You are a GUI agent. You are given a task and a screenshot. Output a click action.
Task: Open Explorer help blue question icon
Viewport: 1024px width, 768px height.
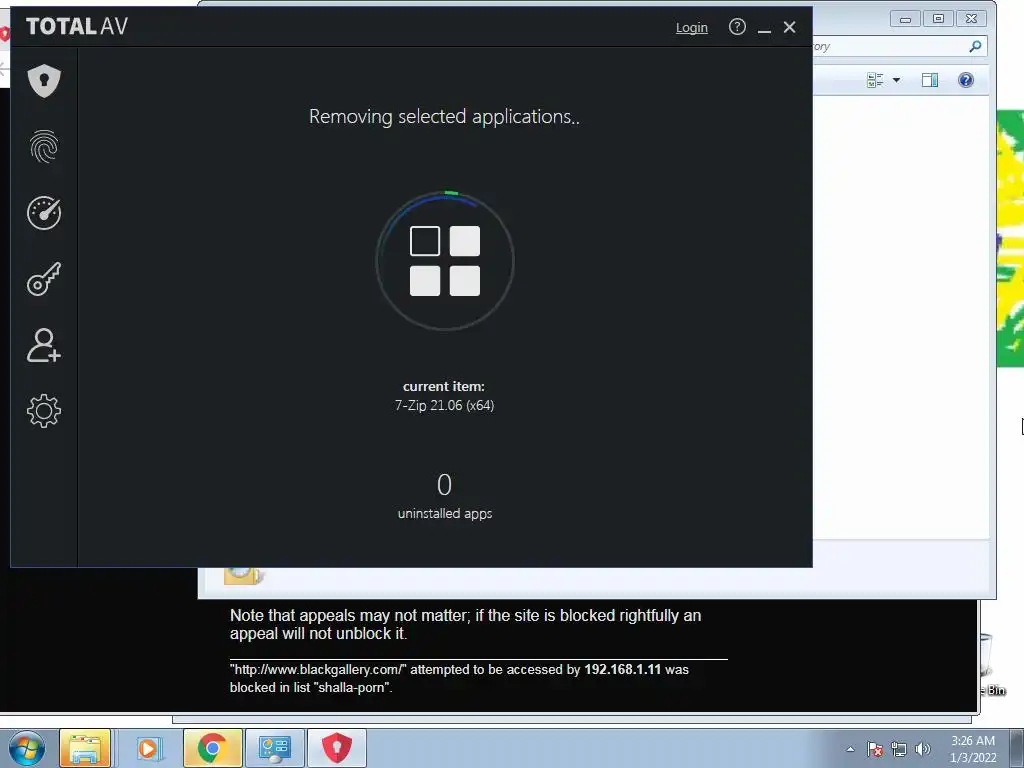point(966,80)
